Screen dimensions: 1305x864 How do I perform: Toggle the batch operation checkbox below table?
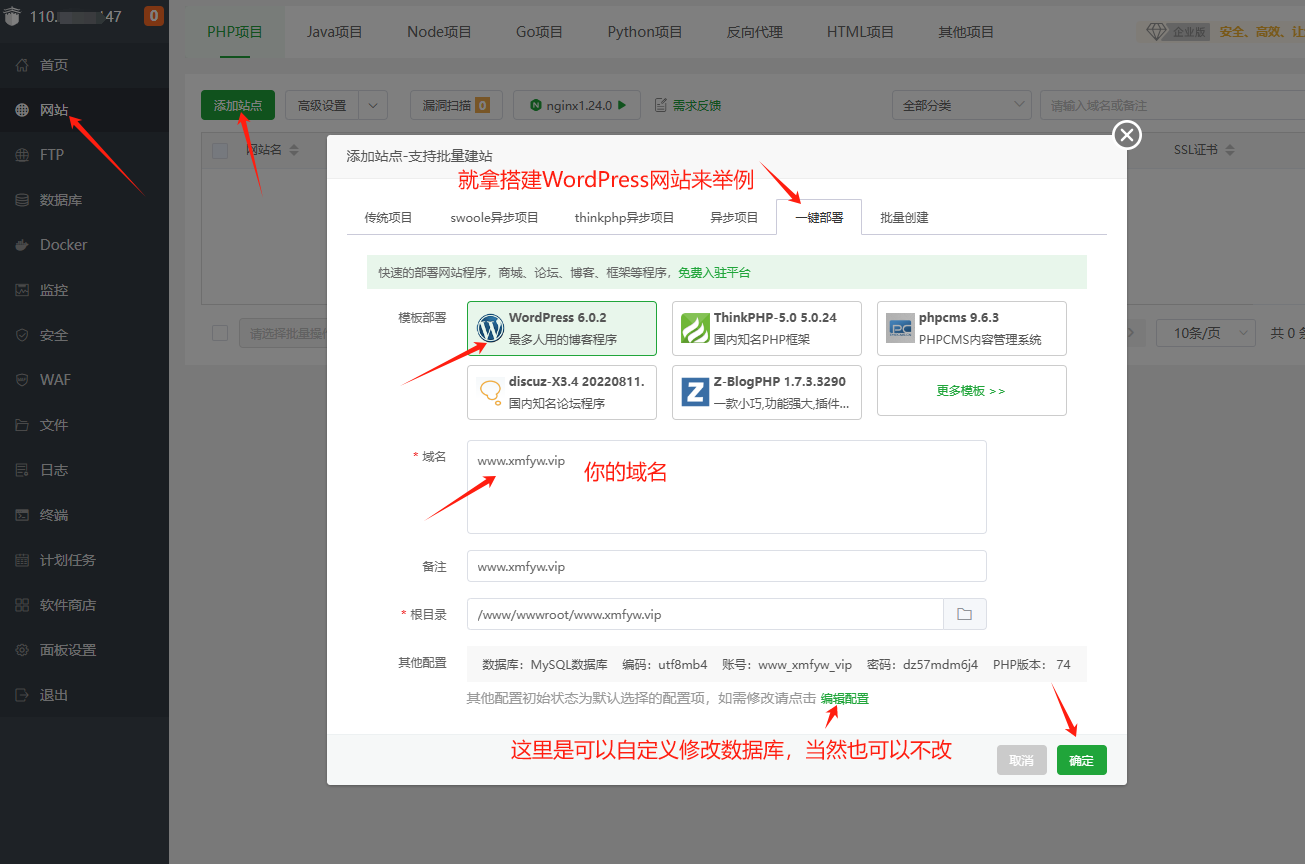(220, 333)
